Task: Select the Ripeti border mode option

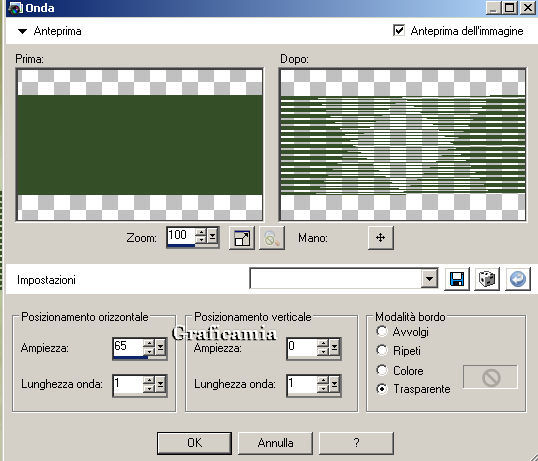Action: point(382,351)
